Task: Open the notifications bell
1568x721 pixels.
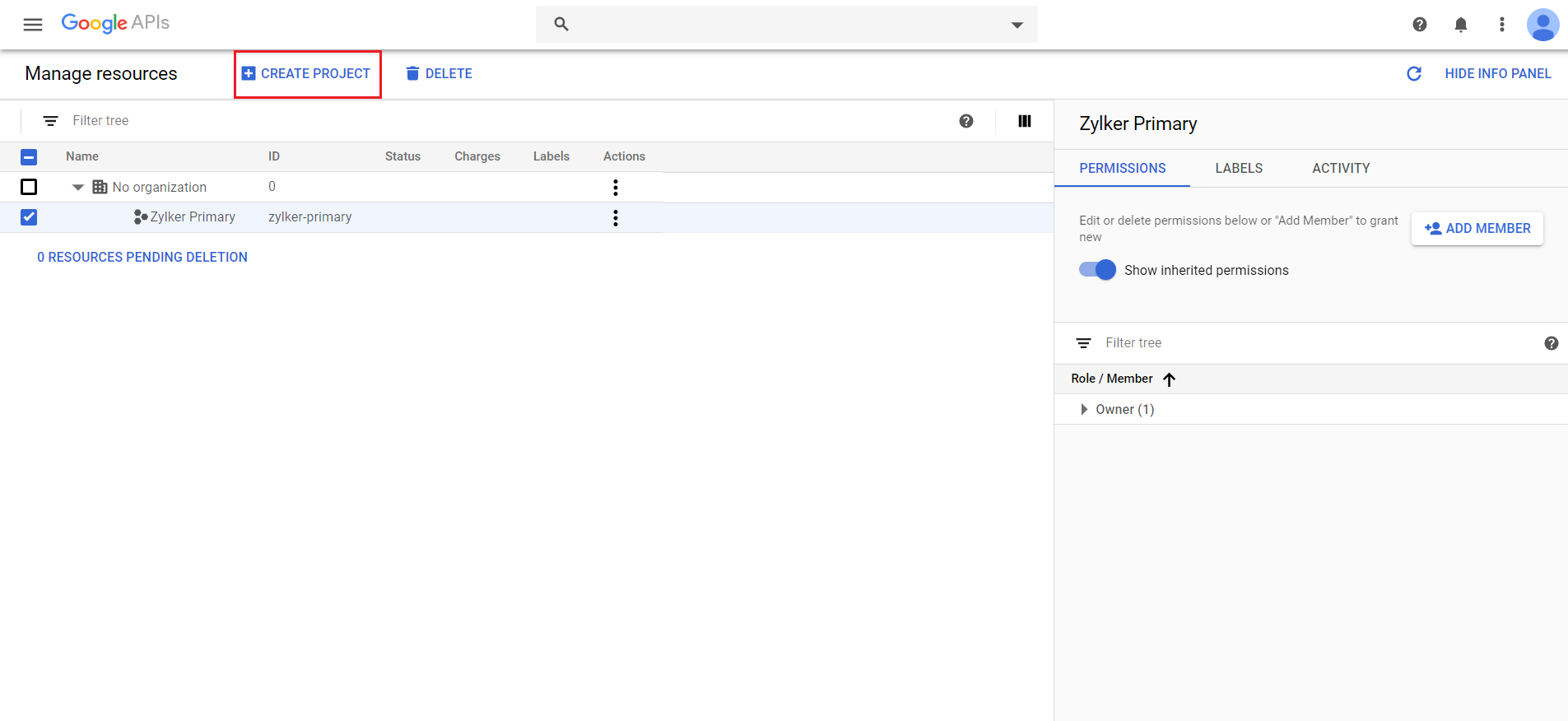Action: 1461,25
